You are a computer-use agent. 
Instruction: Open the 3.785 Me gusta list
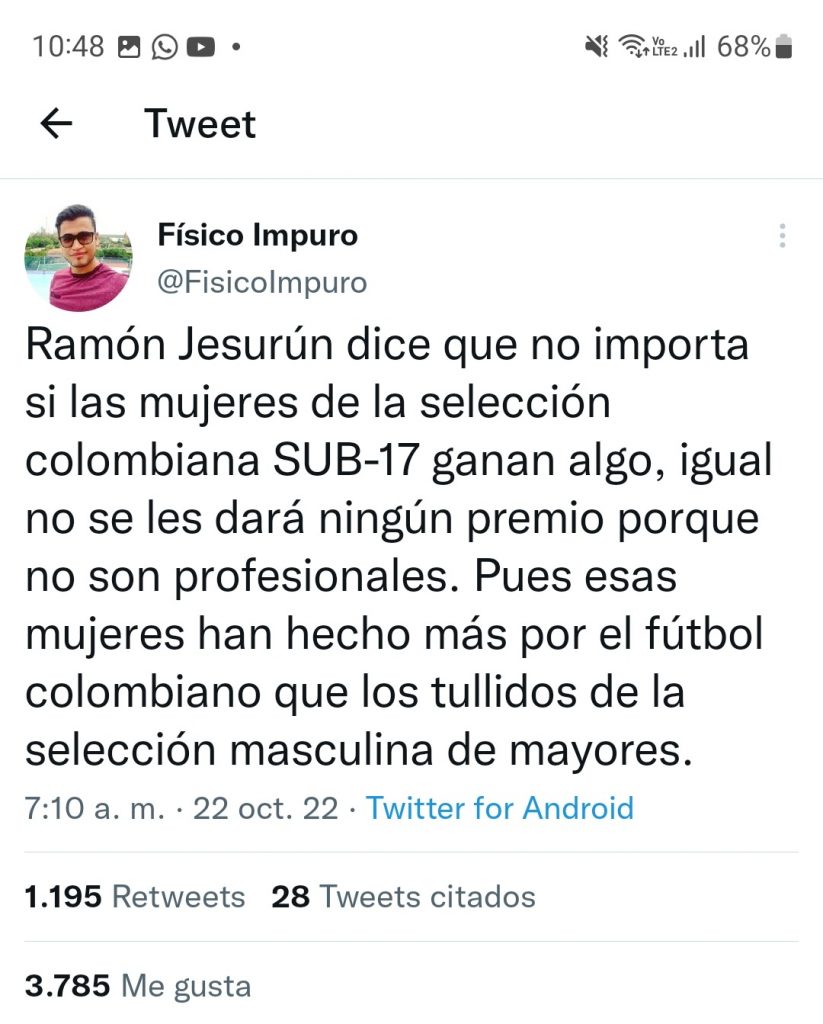(138, 987)
